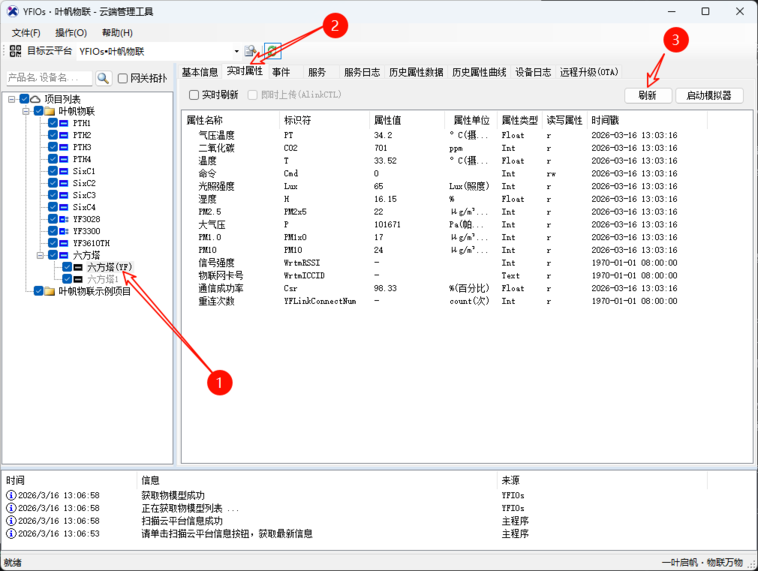758x571 pixels.
Task: Click the black device icon of 六方塔(YF)
Action: pyautogui.click(x=78, y=267)
